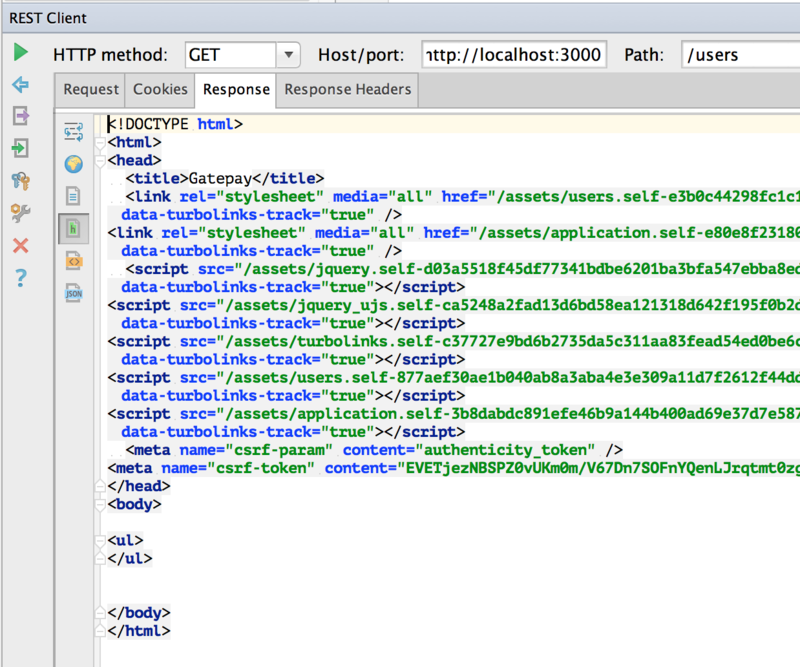Image resolution: width=800 pixels, height=667 pixels.
Task: Click the "Host/port:" label
Action: [x=361, y=55]
